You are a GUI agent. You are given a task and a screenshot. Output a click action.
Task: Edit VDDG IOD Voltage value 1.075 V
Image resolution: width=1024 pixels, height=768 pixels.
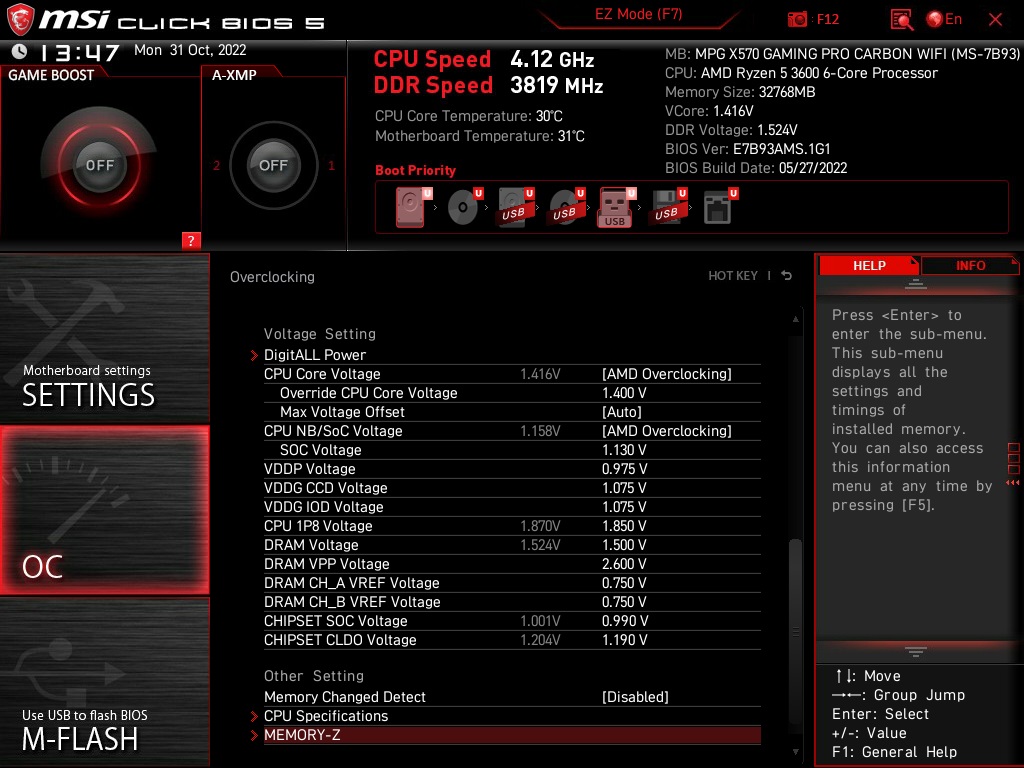tap(624, 507)
